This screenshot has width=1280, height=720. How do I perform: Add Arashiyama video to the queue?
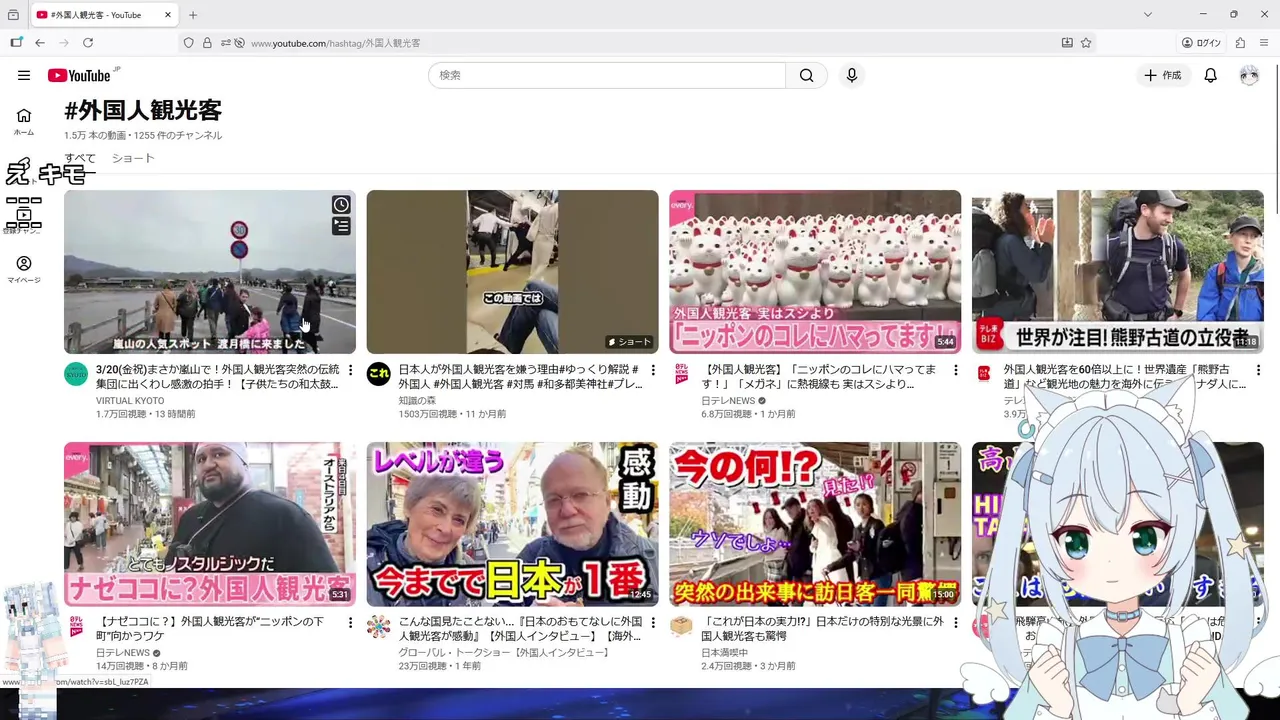341,227
